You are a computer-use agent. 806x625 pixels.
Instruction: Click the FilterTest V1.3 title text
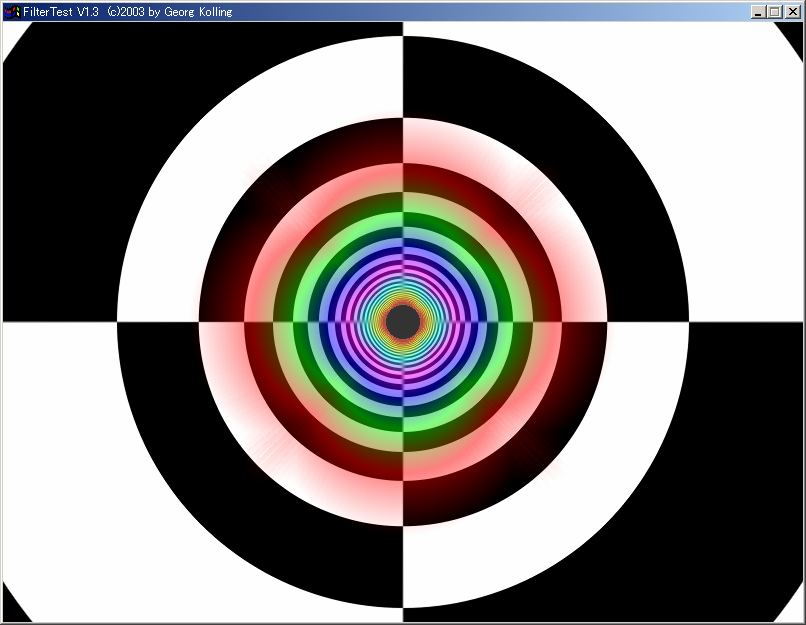coord(127,12)
